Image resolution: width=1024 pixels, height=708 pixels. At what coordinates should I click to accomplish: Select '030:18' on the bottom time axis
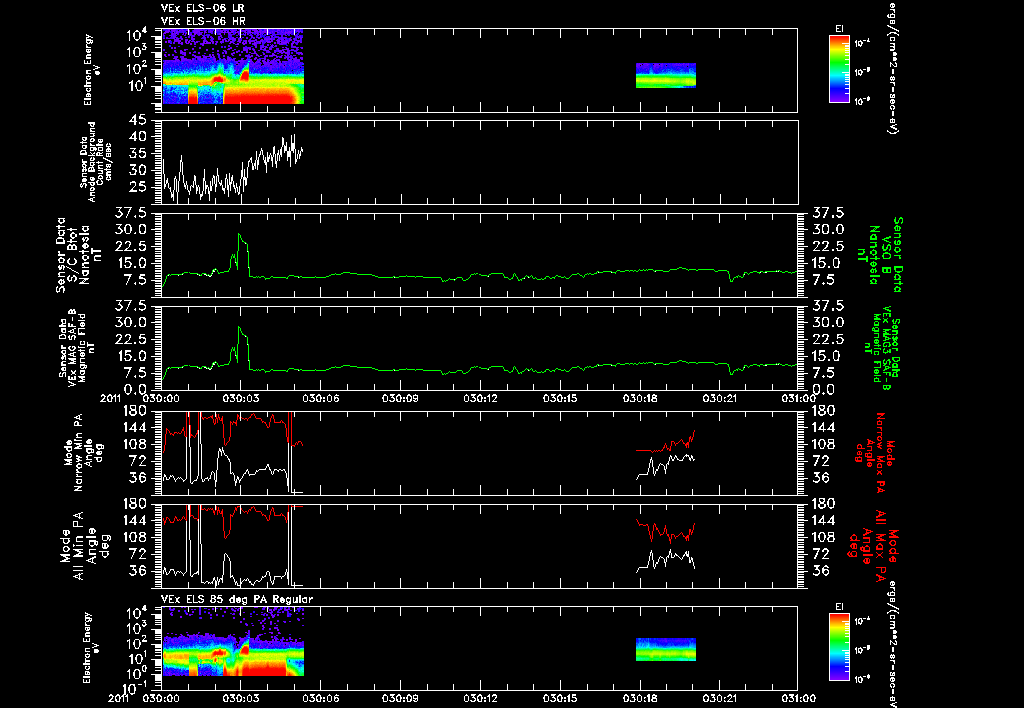coord(641,698)
